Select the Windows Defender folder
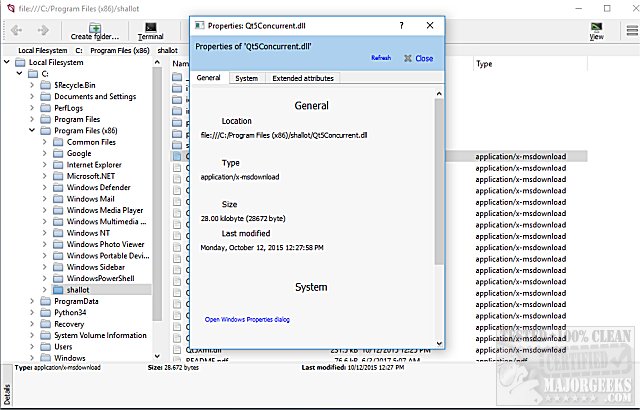Screen dimensions: 640x410 pyautogui.click(x=99, y=187)
